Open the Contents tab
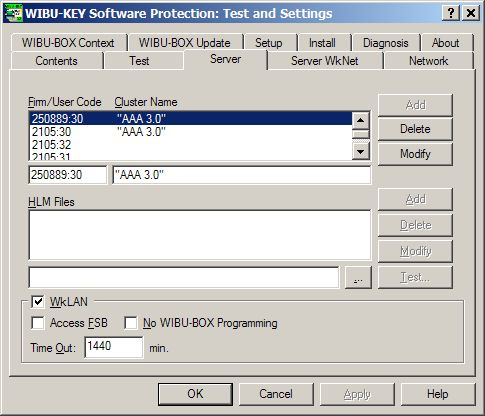The width and height of the screenshot is (485, 416). (x=56, y=61)
